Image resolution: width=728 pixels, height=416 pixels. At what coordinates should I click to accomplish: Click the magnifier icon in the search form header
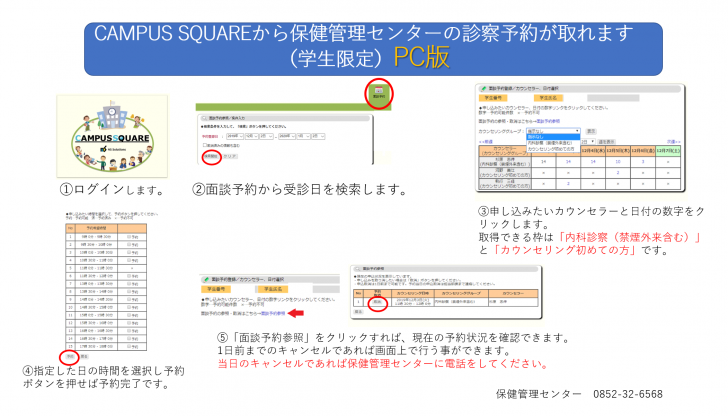click(204, 118)
